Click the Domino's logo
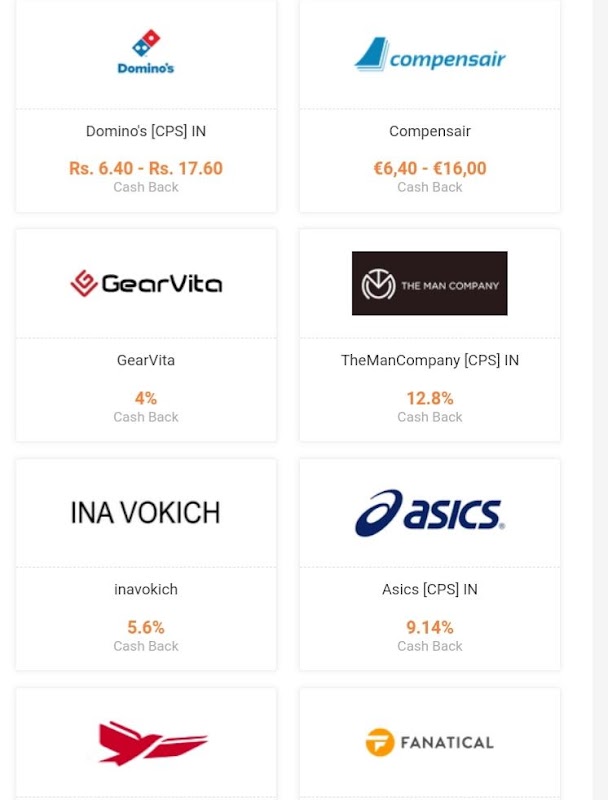This screenshot has height=800, width=608. [146, 53]
